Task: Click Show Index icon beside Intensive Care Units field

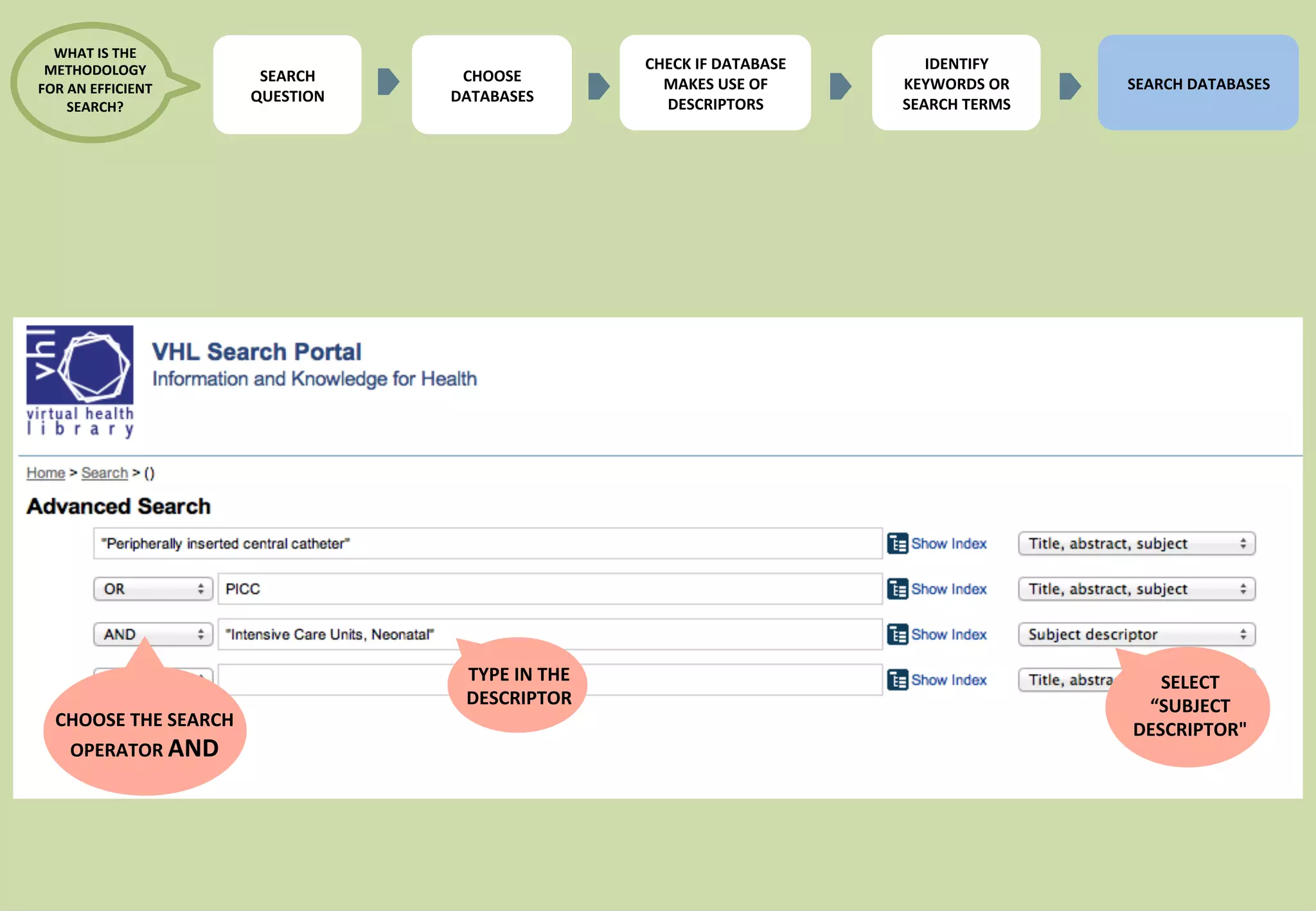Action: pos(897,635)
